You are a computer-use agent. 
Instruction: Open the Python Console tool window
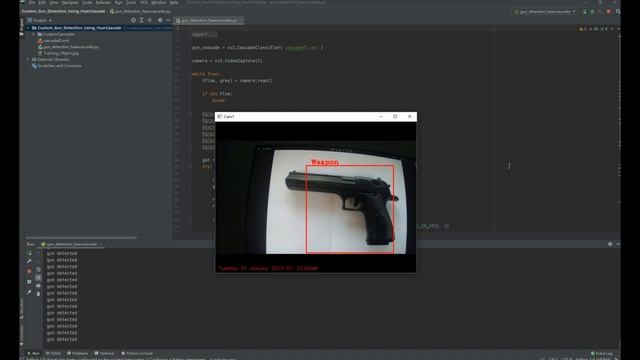[137, 353]
